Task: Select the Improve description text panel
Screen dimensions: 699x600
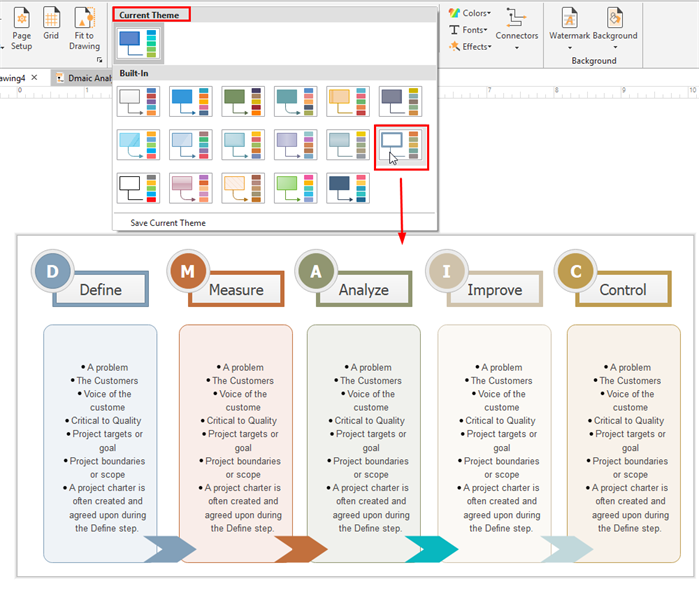Action: 494,443
